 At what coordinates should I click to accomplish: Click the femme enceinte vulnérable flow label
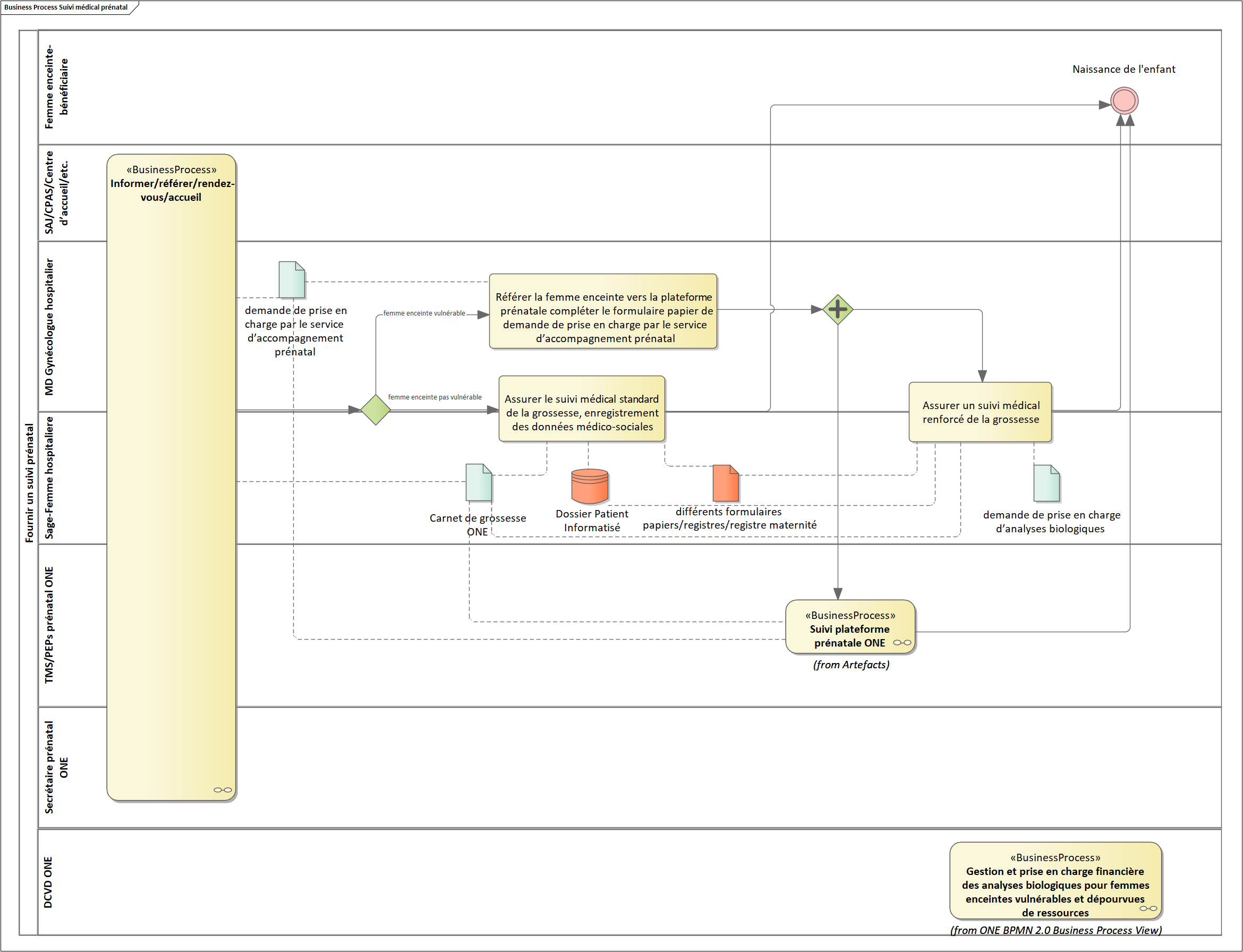pyautogui.click(x=424, y=313)
